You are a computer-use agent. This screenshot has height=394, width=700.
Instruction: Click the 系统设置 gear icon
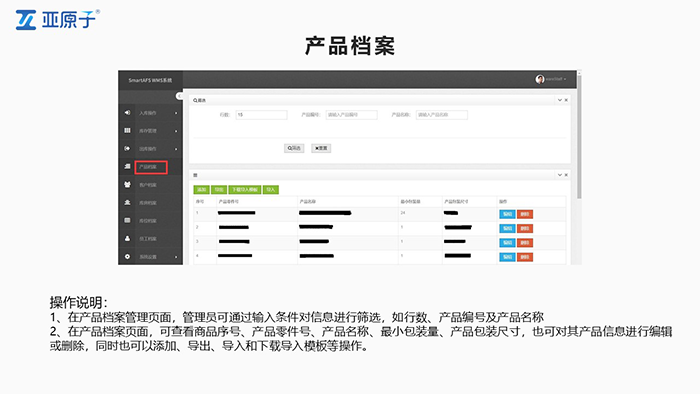coord(127,257)
